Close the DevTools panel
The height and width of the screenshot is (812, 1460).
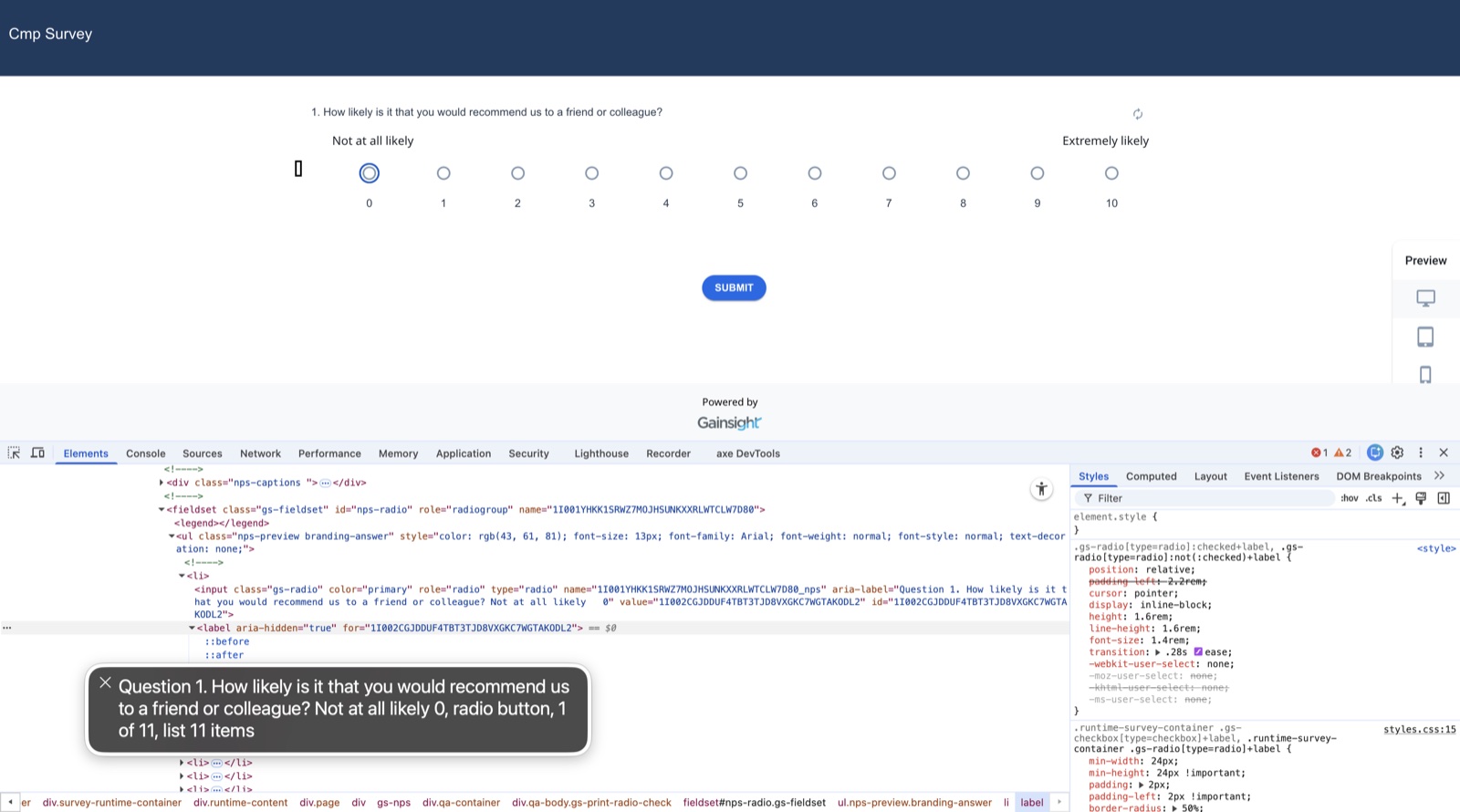point(1444,453)
